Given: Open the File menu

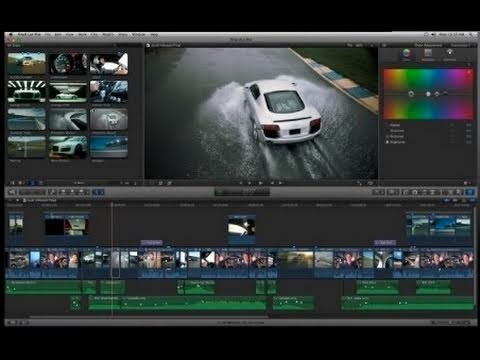Looking at the screenshot, I should pyautogui.click(x=48, y=35).
